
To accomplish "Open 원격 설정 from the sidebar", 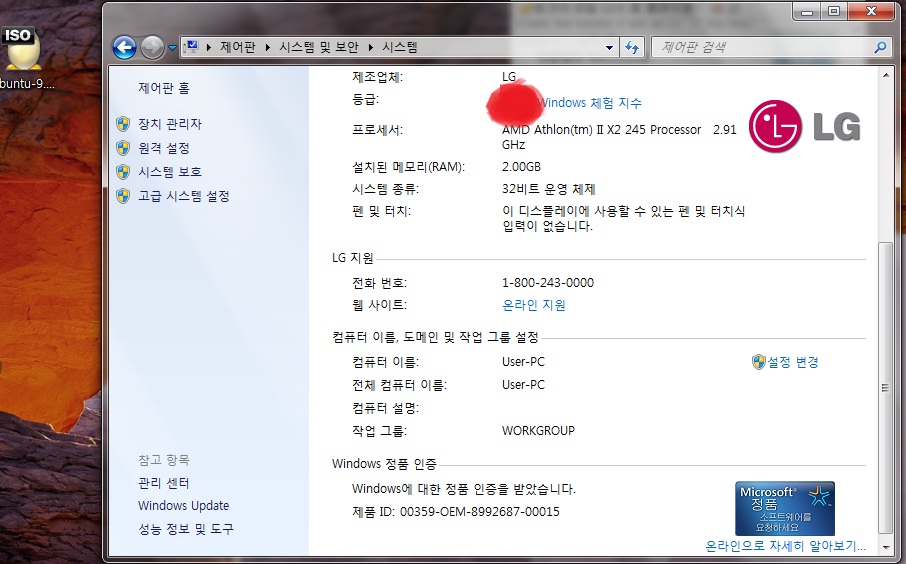I will tap(163, 148).
